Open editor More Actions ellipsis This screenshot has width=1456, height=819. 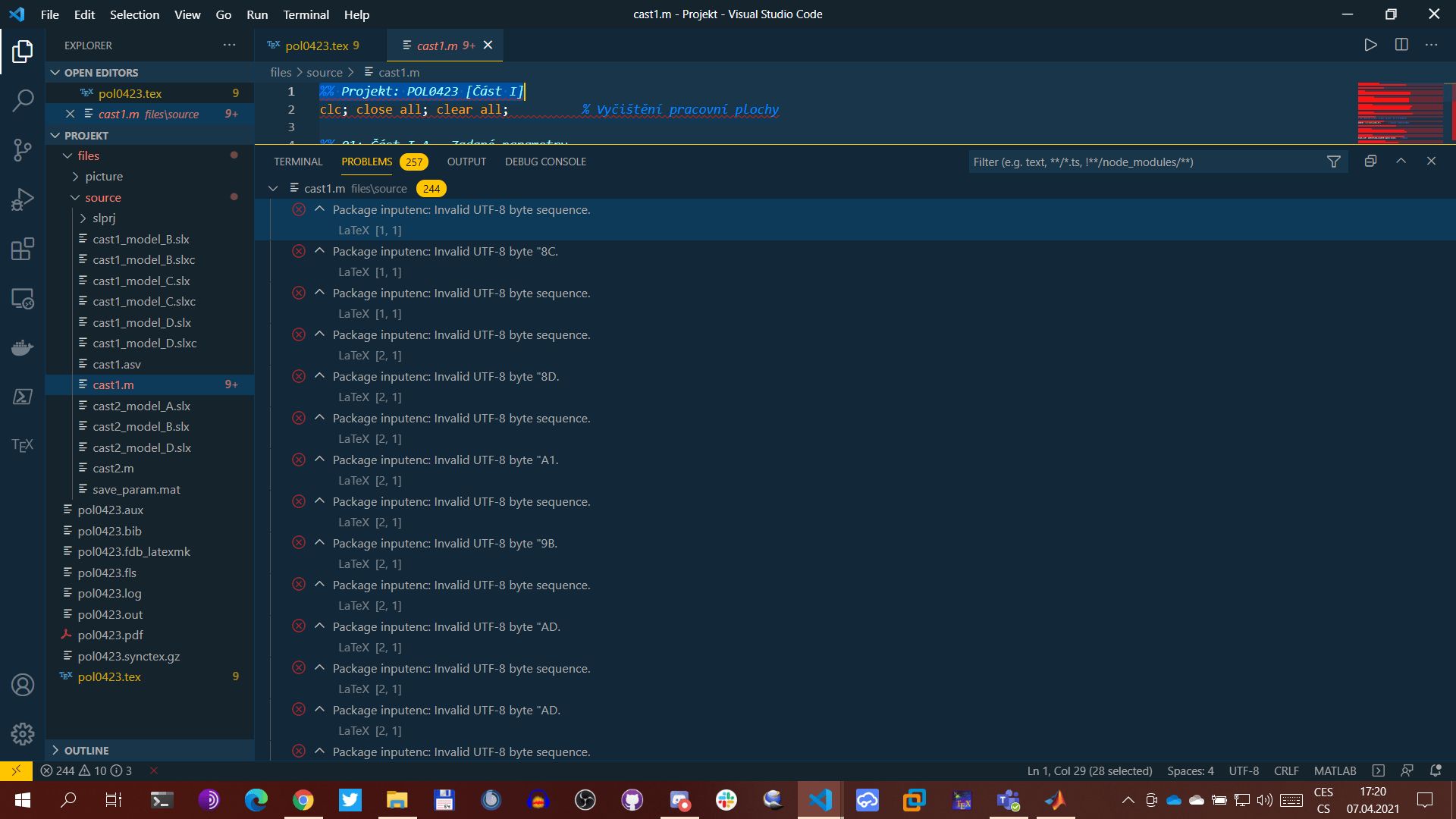coord(1431,45)
